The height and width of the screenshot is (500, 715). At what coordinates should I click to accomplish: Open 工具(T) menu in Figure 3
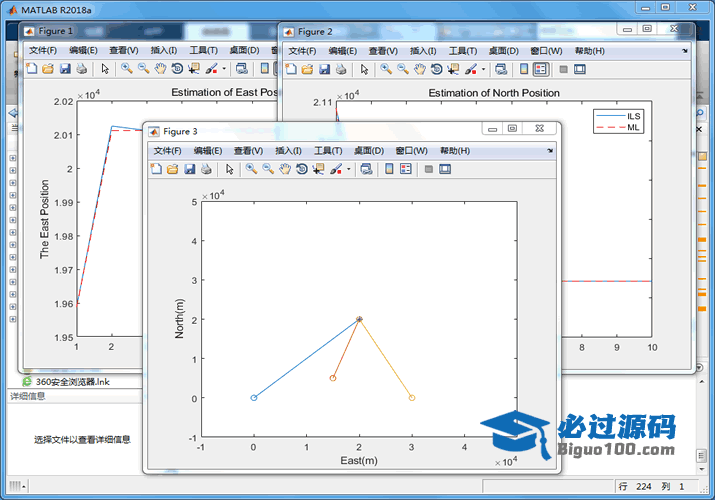click(328, 151)
